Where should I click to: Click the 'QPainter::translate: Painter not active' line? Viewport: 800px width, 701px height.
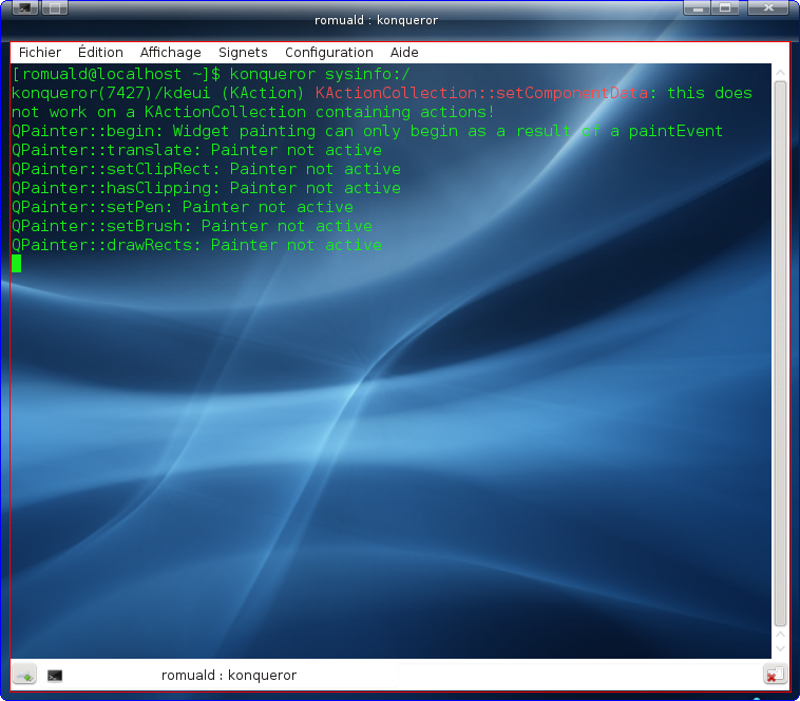click(x=197, y=151)
